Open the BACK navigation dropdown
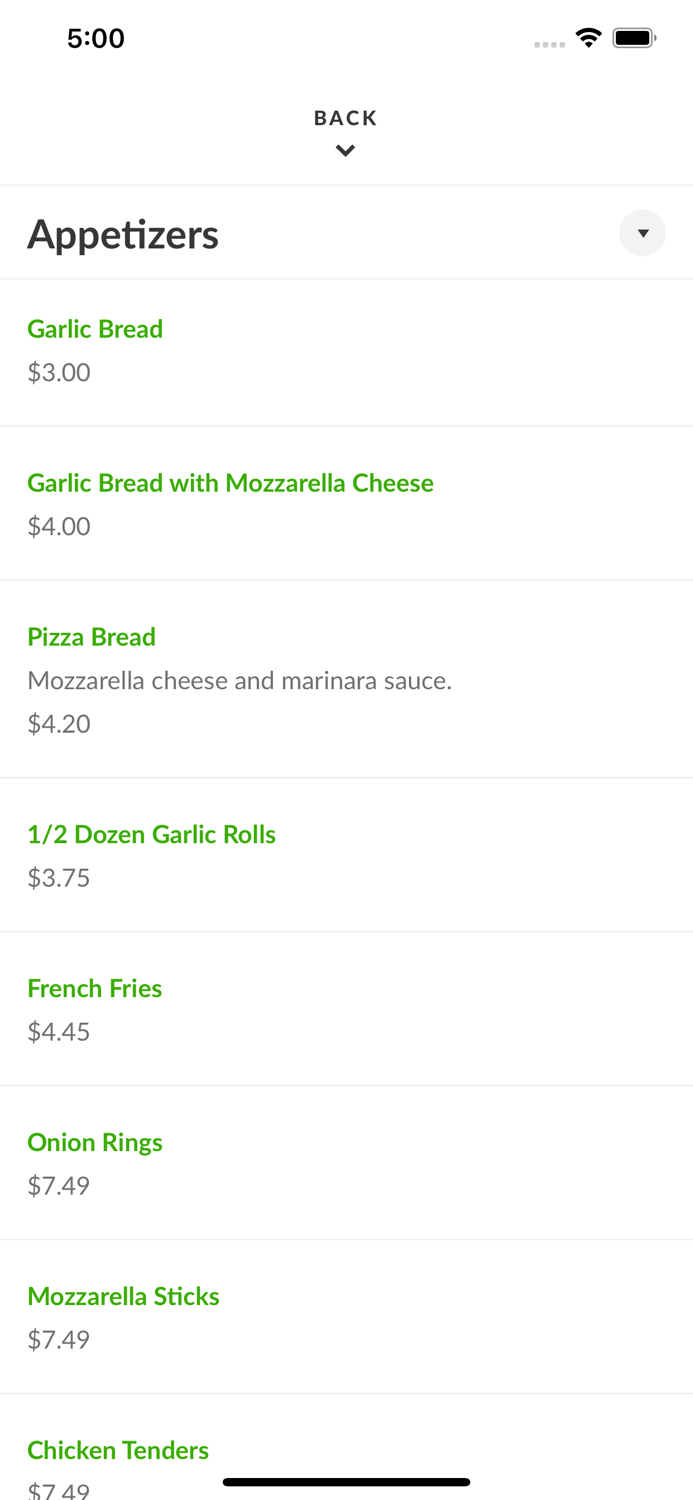Image resolution: width=693 pixels, height=1500 pixels. click(x=346, y=130)
